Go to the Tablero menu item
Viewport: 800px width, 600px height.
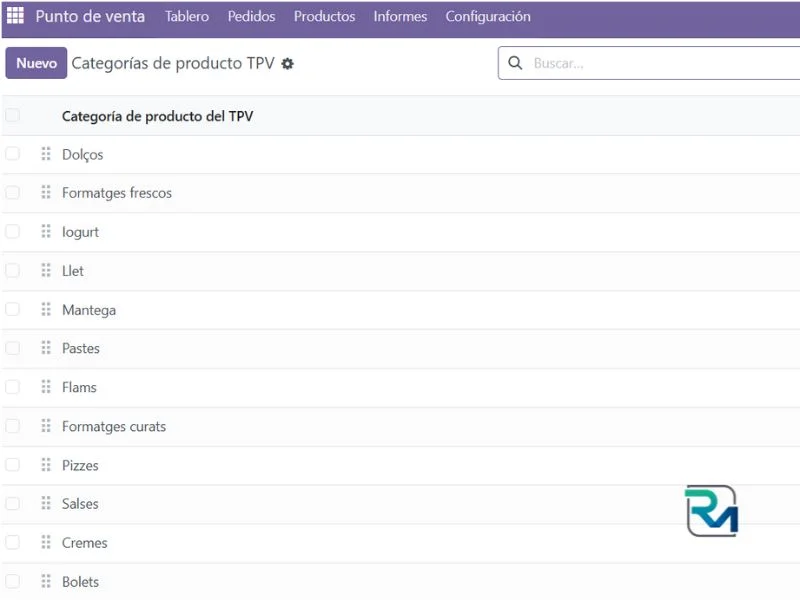click(187, 17)
